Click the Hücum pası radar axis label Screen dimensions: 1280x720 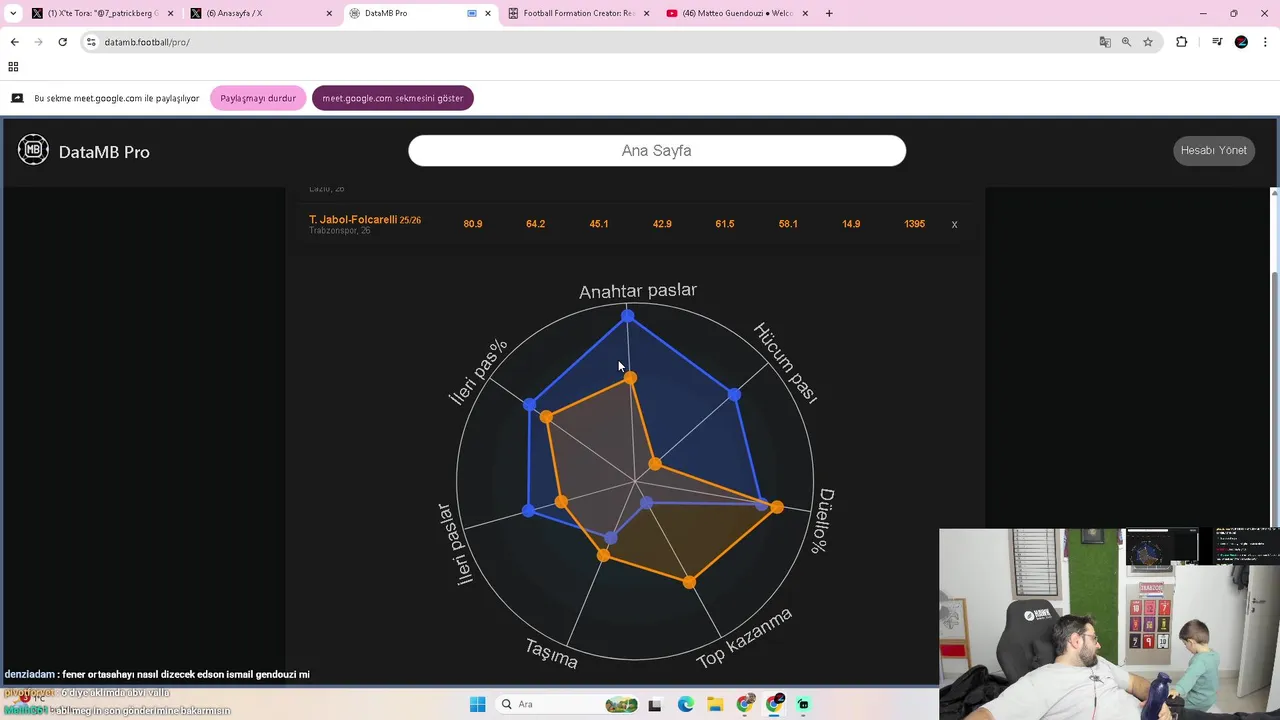786,363
